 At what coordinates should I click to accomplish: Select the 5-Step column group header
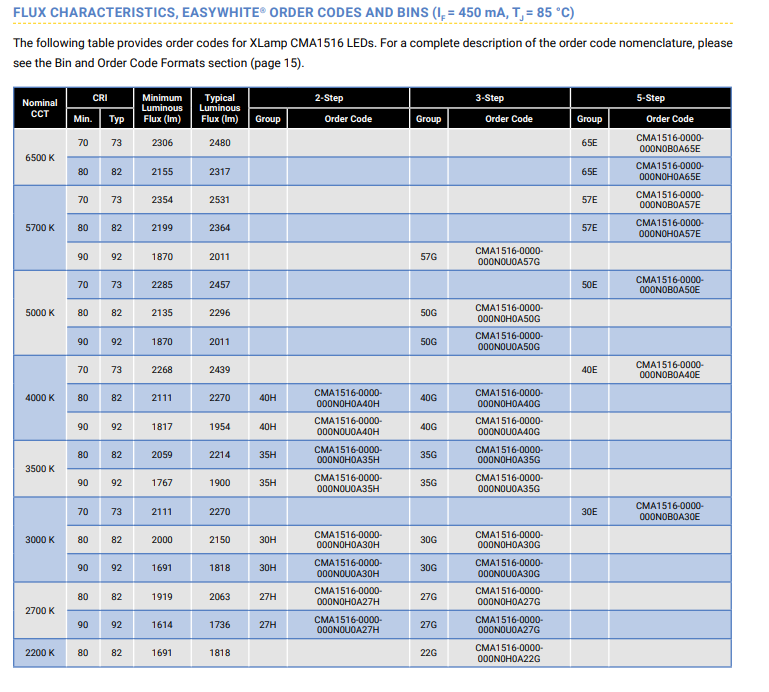click(651, 98)
